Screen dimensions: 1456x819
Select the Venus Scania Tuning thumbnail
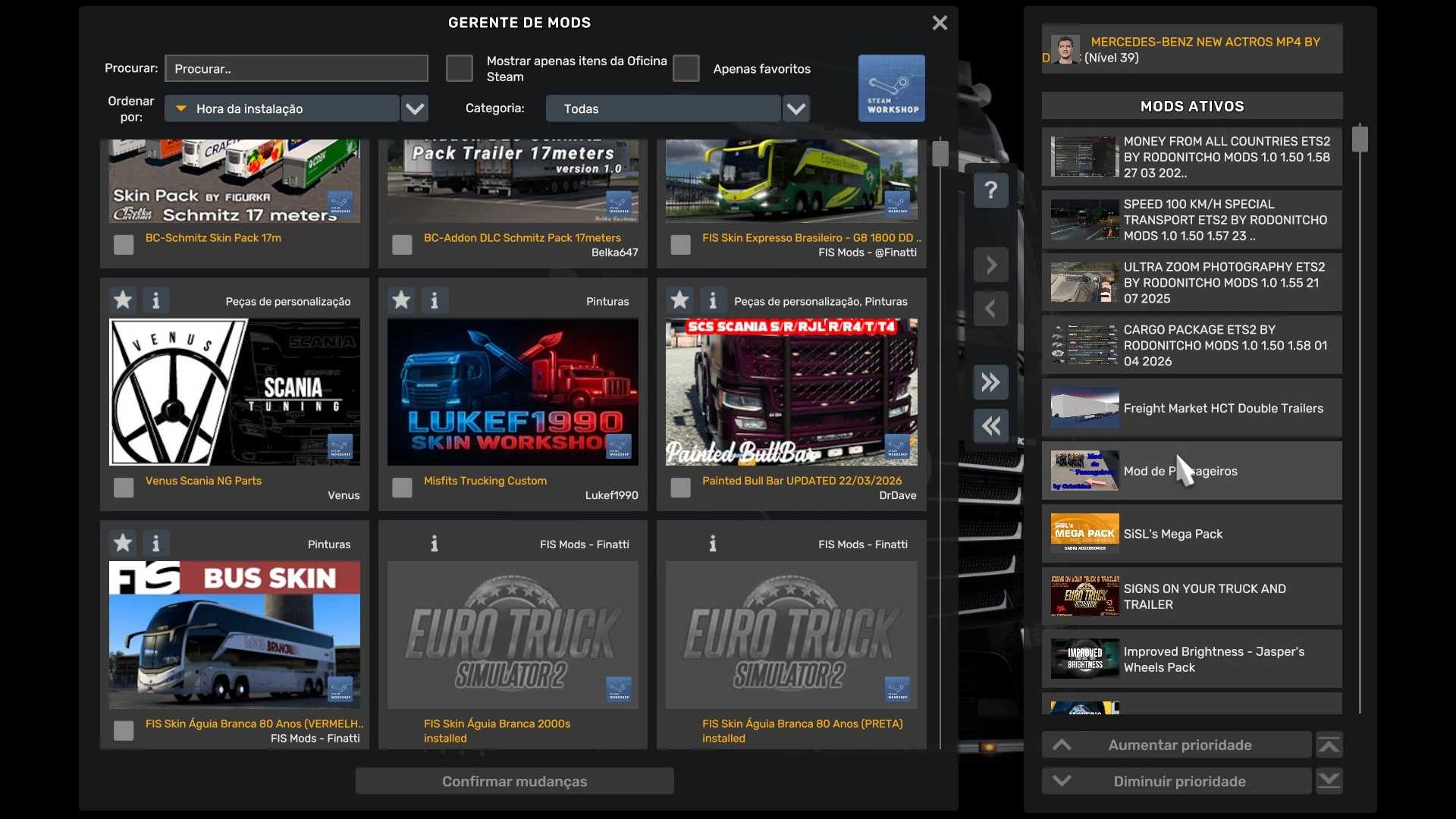[235, 392]
